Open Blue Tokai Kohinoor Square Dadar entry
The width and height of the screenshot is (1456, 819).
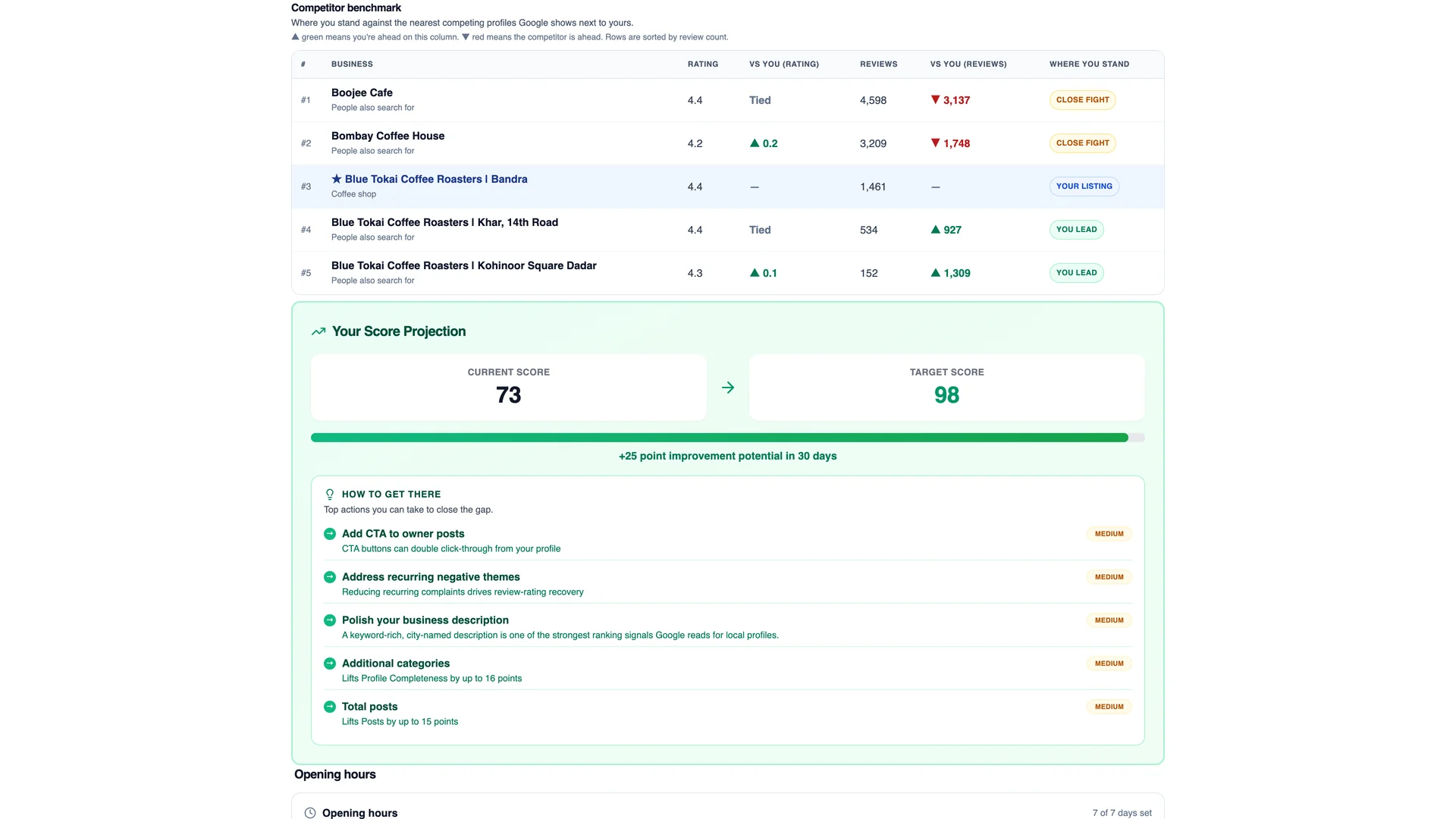click(728, 273)
